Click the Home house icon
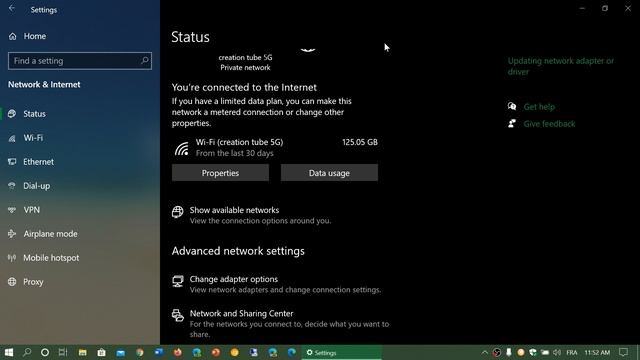This screenshot has height=360, width=640. coord(12,36)
